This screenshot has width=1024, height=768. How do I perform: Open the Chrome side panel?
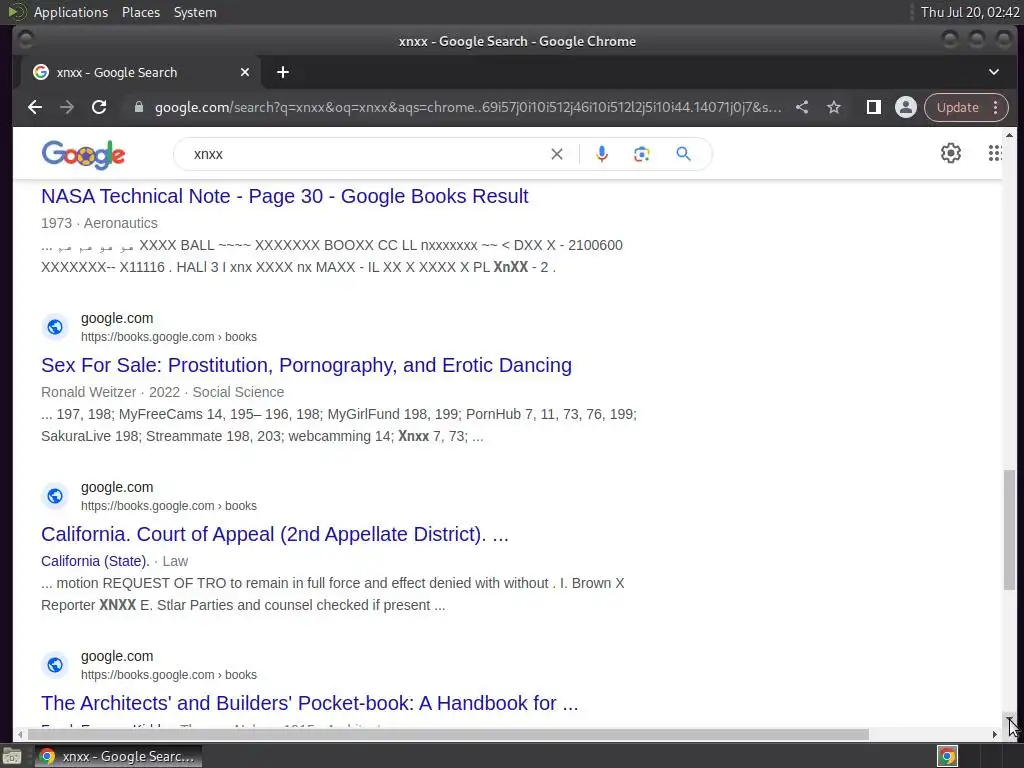pos(873,107)
